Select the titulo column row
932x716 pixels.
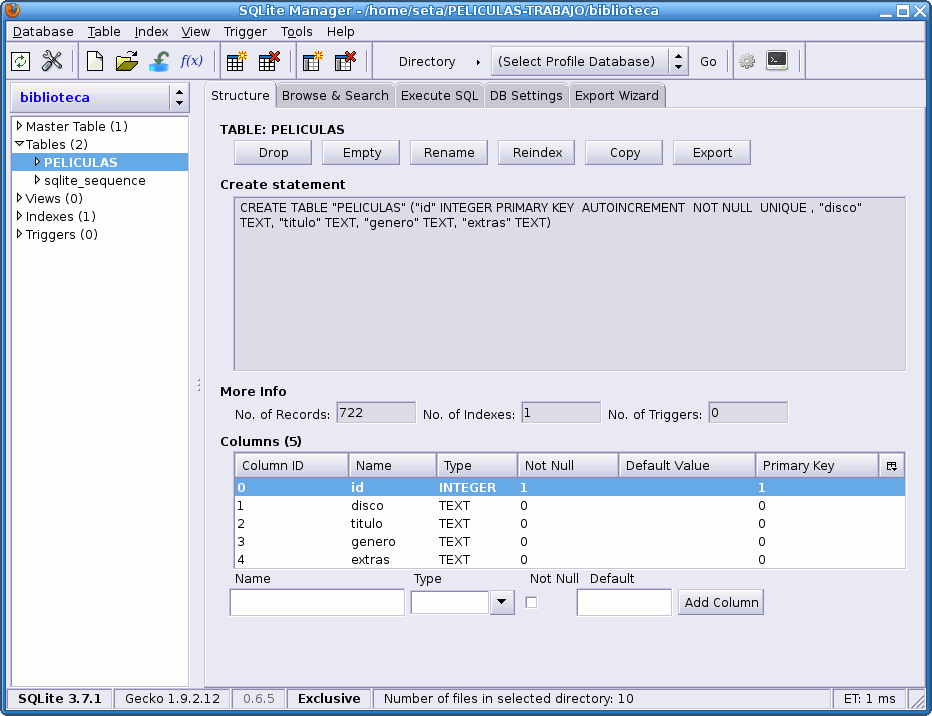[569, 523]
